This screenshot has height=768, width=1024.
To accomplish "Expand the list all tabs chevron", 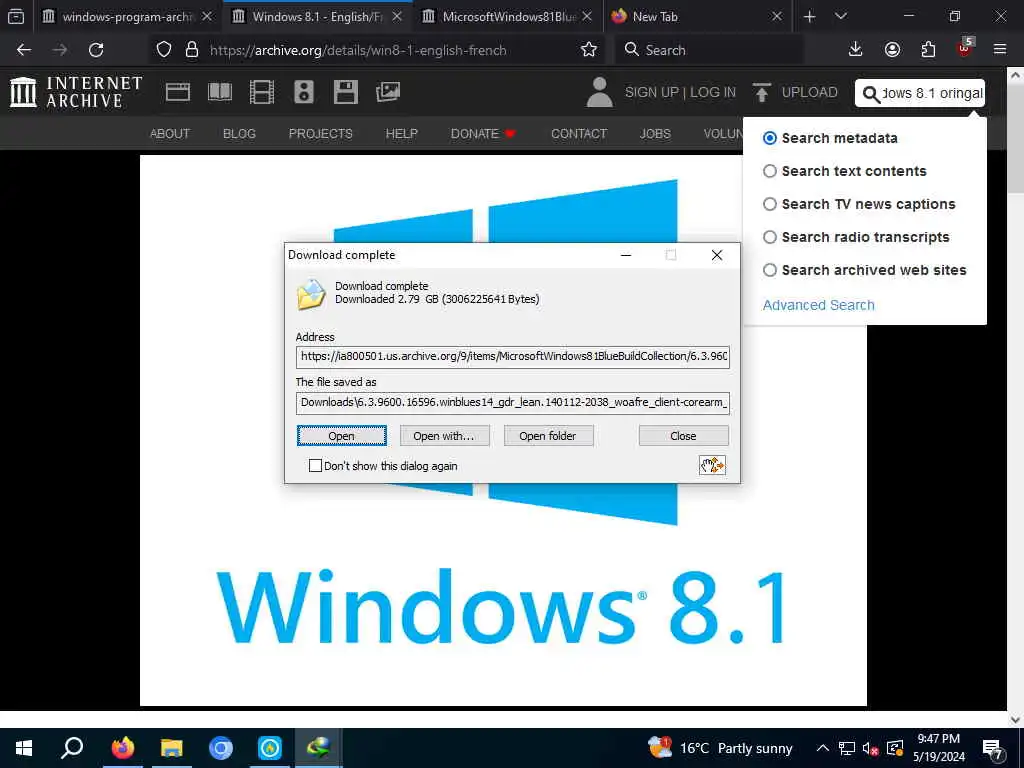I will (x=841, y=16).
